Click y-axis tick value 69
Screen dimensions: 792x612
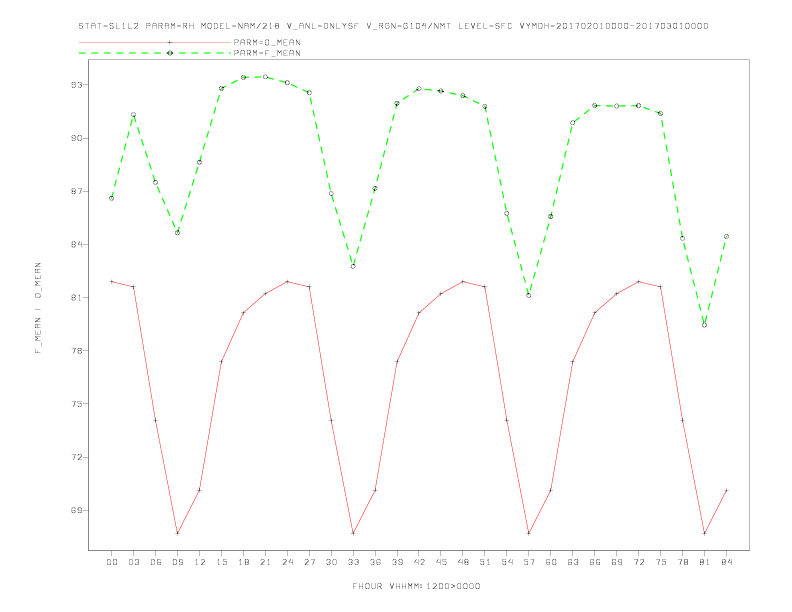tap(76, 510)
